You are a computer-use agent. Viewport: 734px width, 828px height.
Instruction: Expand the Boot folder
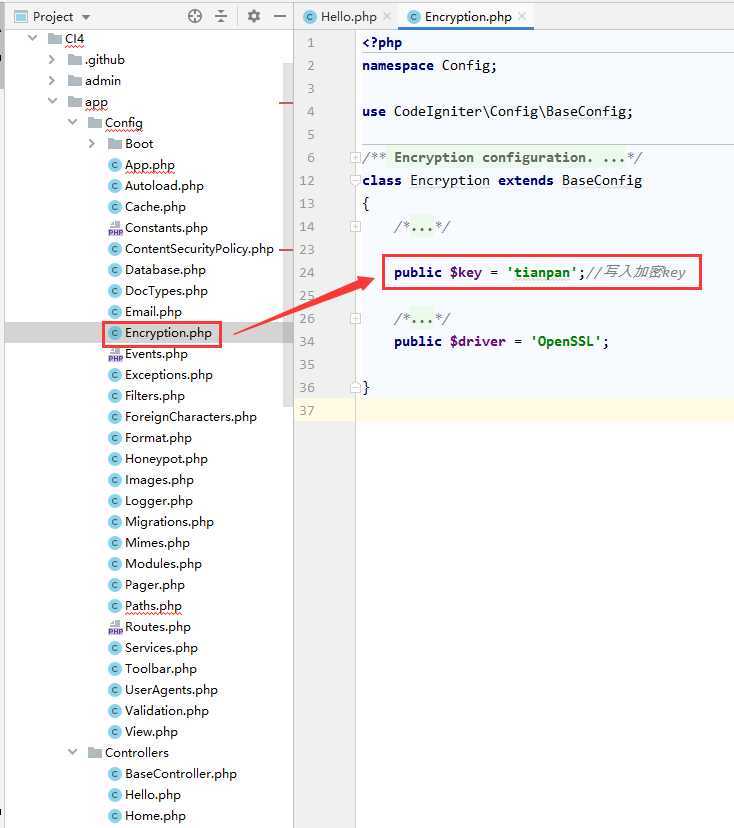pyautogui.click(x=92, y=144)
